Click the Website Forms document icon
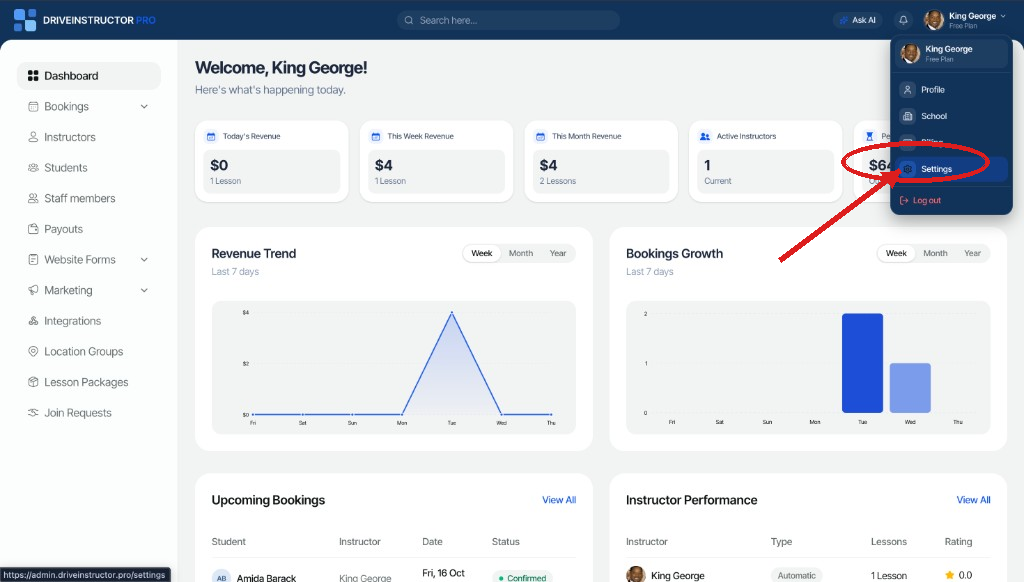The image size is (1024, 582). pyautogui.click(x=33, y=260)
